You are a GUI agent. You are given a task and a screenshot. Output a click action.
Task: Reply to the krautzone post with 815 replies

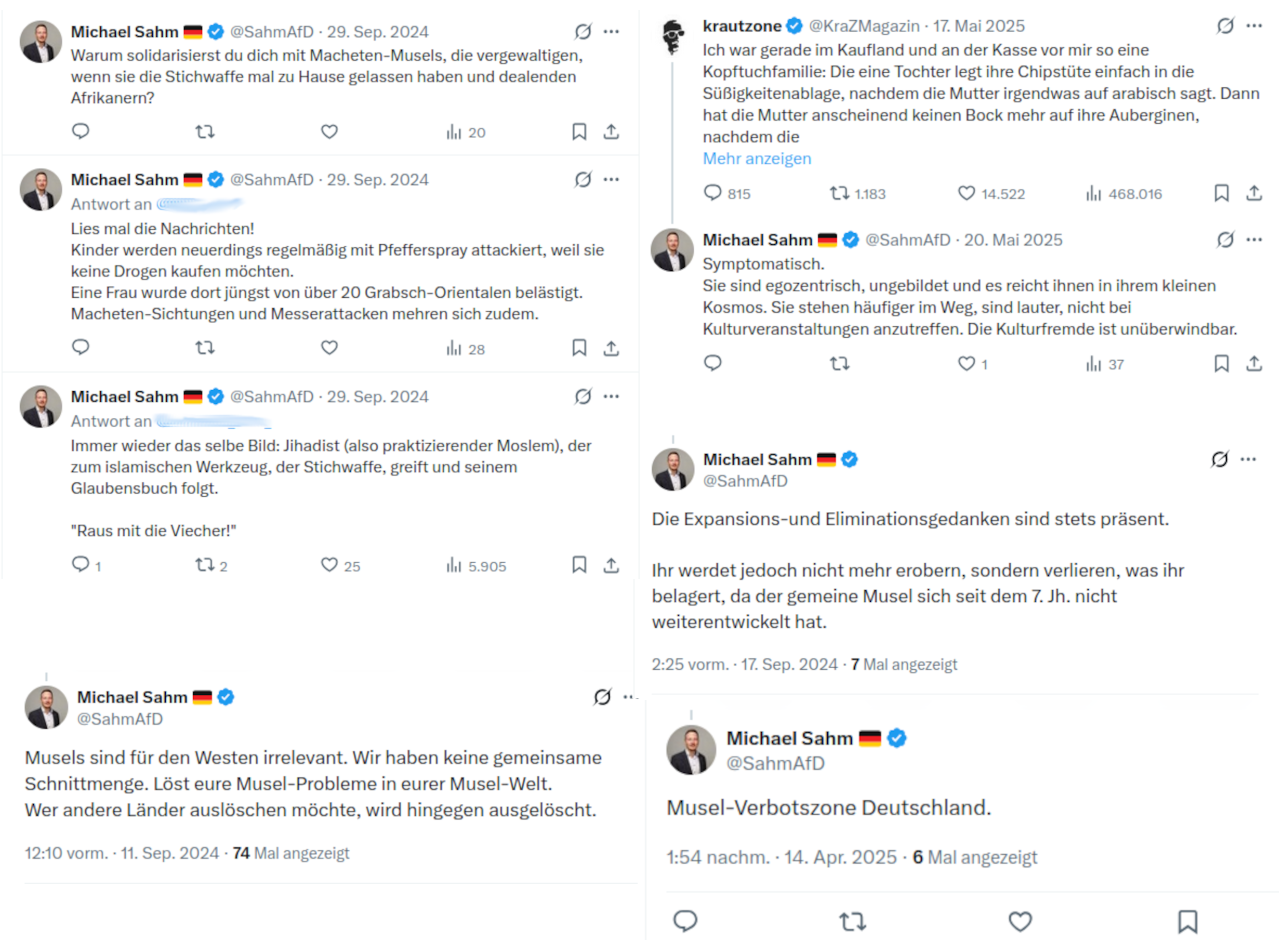click(x=712, y=192)
